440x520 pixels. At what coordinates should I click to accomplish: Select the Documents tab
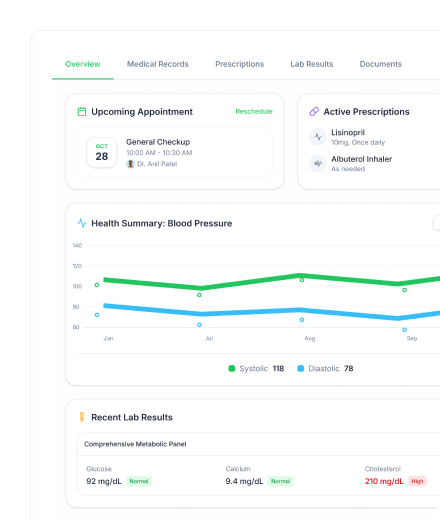coord(381,64)
